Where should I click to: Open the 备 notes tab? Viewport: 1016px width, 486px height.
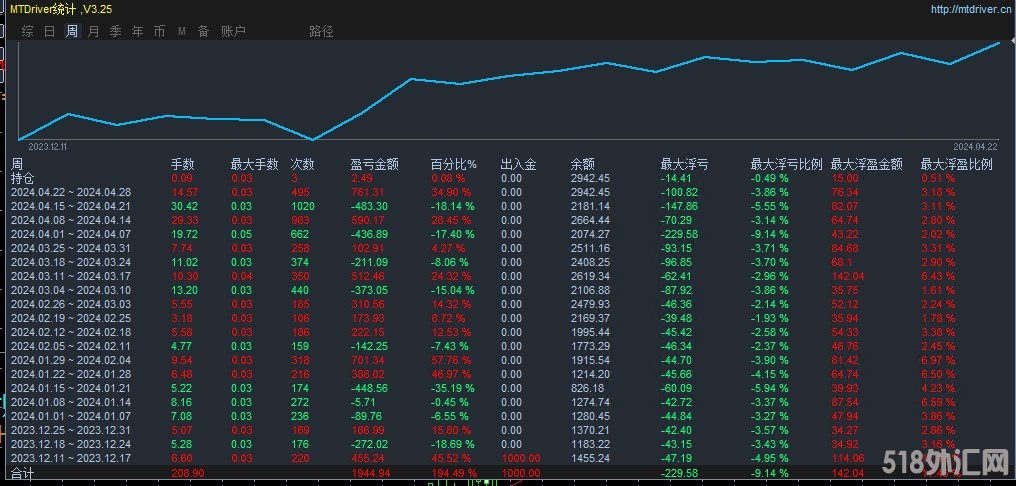(x=203, y=31)
